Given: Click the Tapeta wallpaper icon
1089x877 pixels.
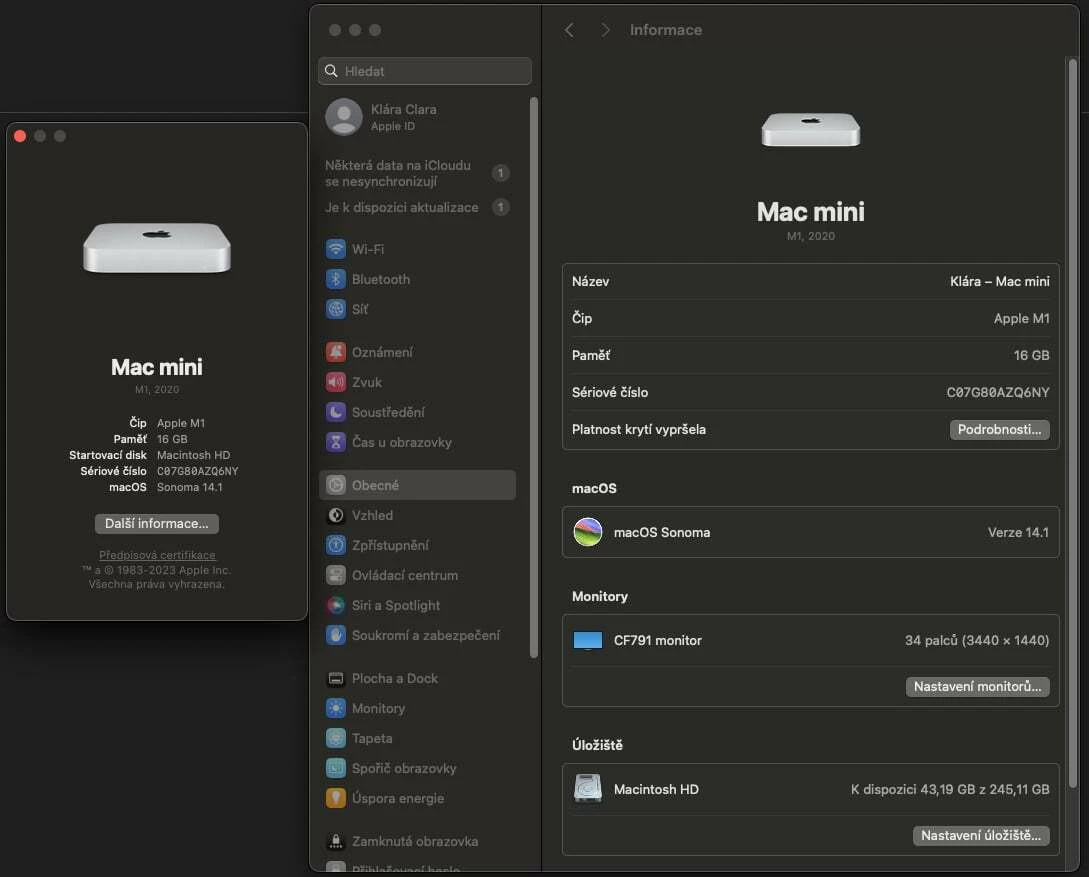Looking at the screenshot, I should [x=335, y=738].
